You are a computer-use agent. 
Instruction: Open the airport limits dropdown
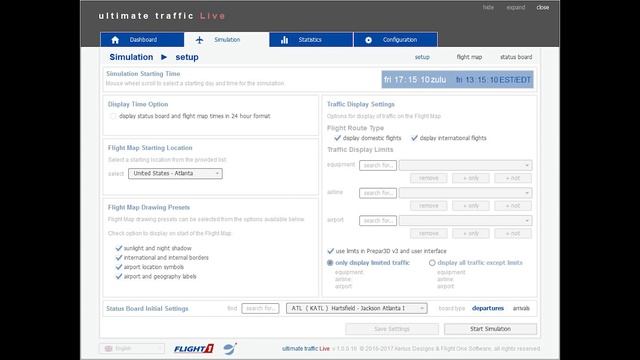465,220
